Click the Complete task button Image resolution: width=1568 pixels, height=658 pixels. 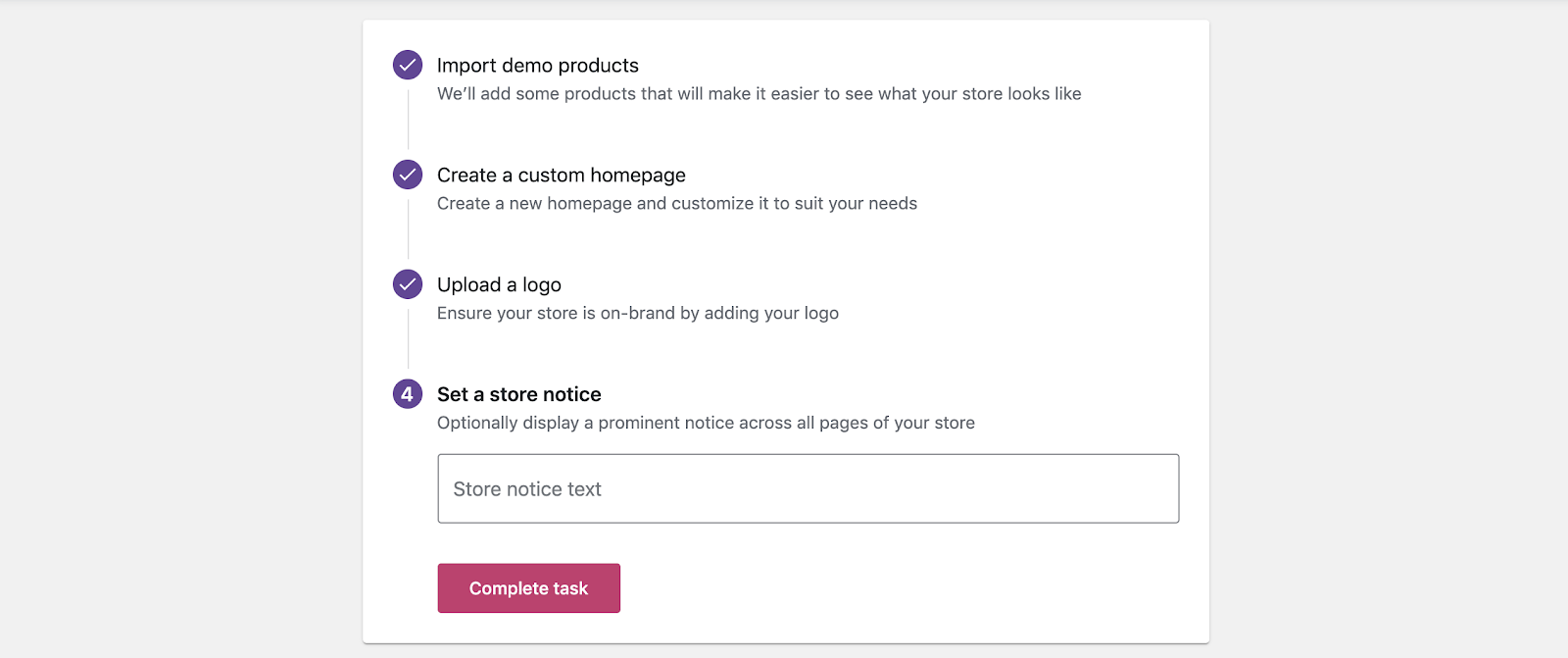coord(529,588)
